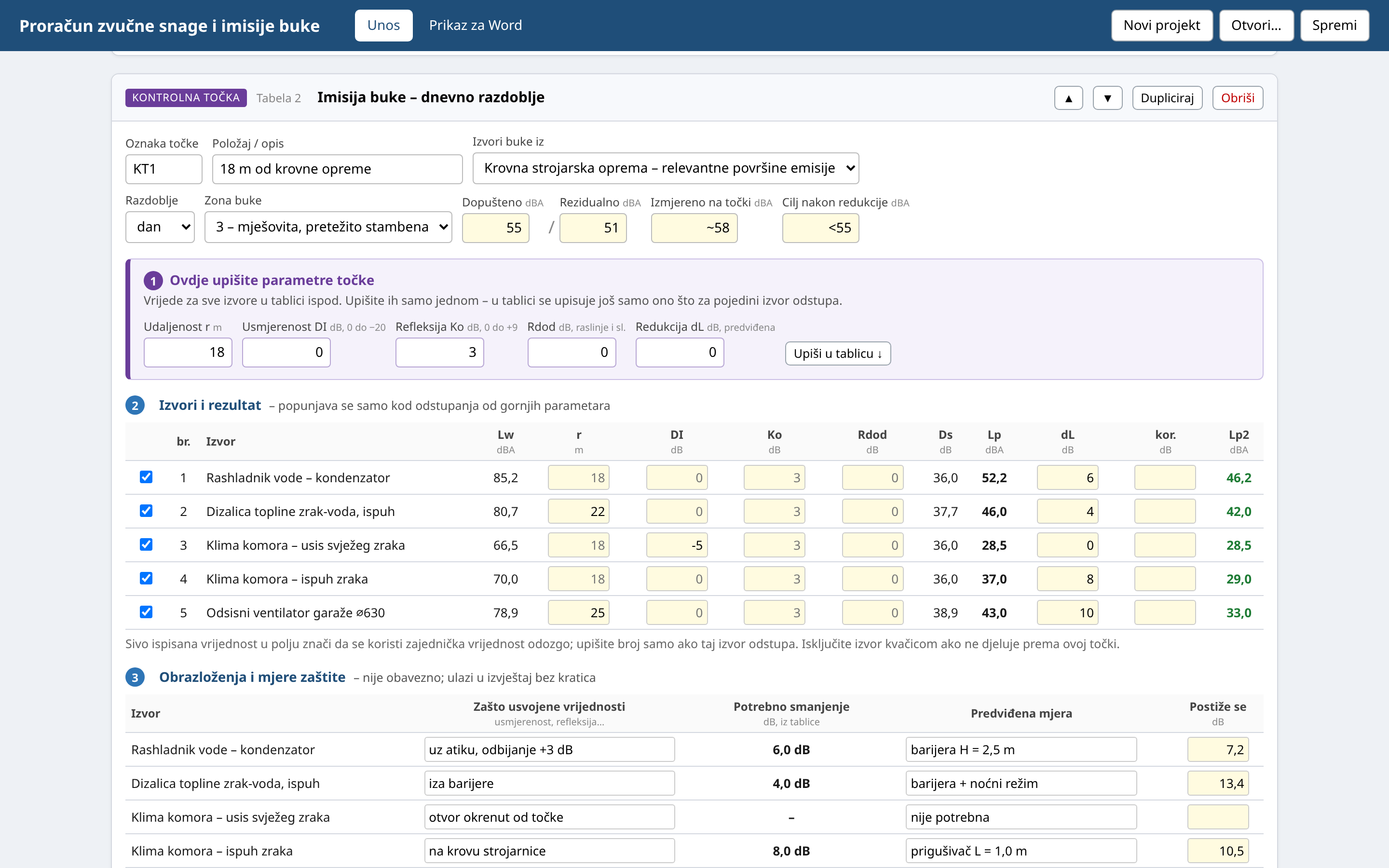Click the Rezidualno dBA field

593,228
